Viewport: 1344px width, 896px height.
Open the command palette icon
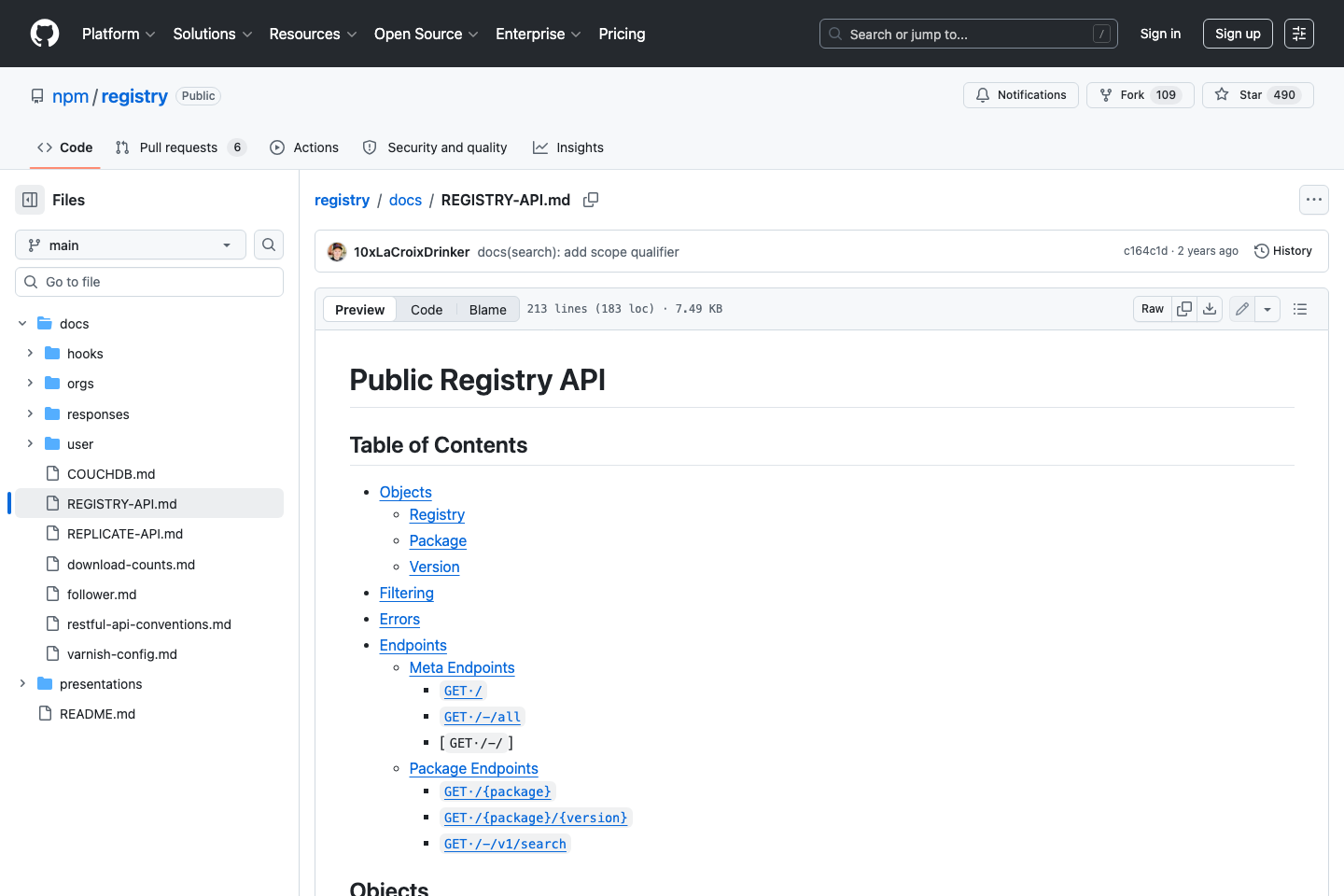[1298, 34]
